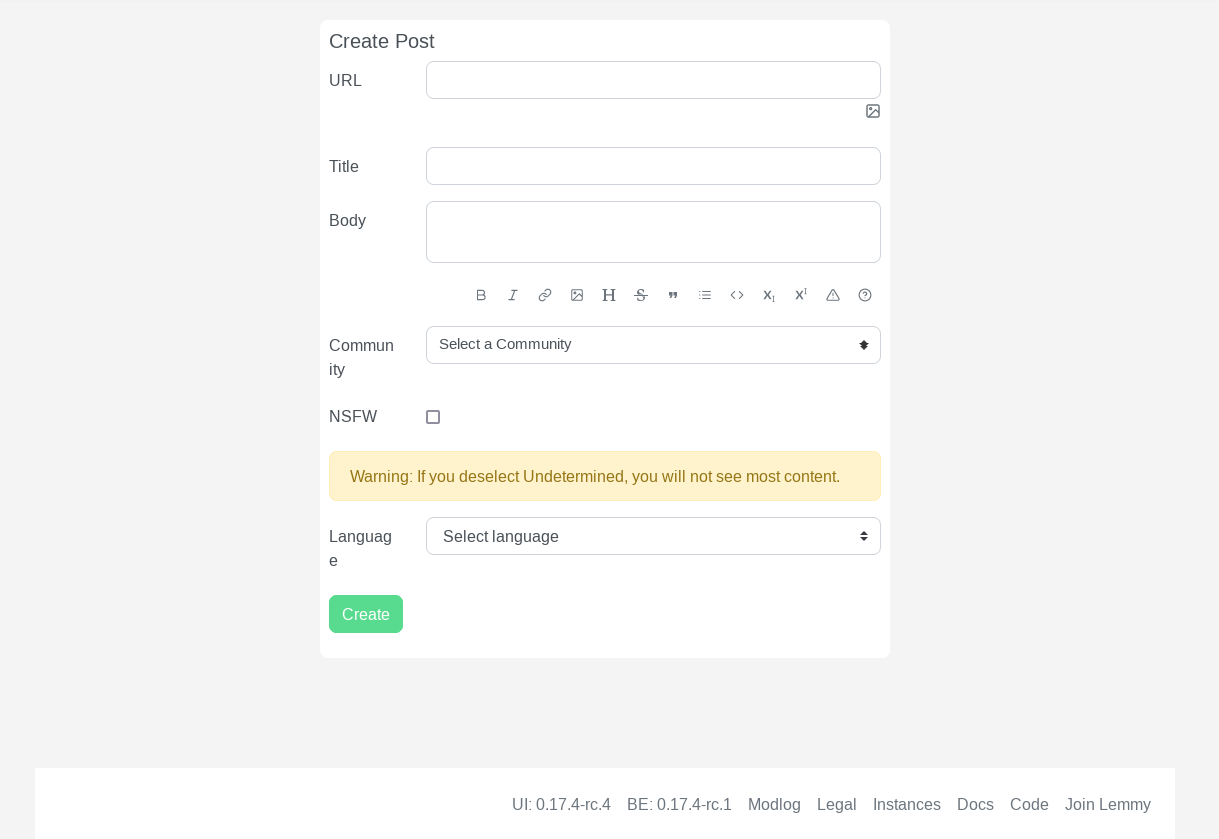Open the Modlog from the footer
The image size is (1219, 839).
click(774, 804)
